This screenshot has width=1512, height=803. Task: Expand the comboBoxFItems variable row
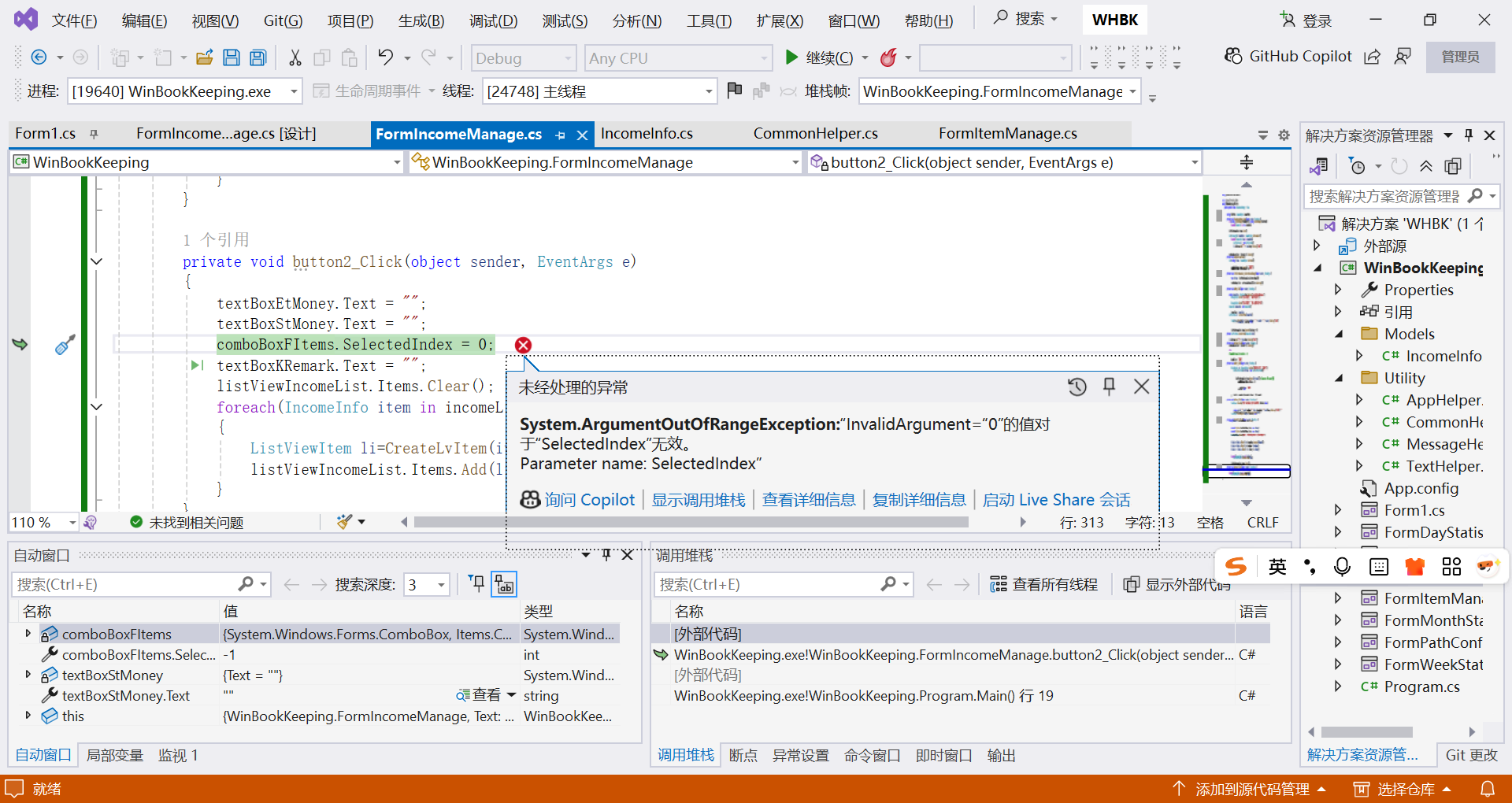(x=28, y=633)
